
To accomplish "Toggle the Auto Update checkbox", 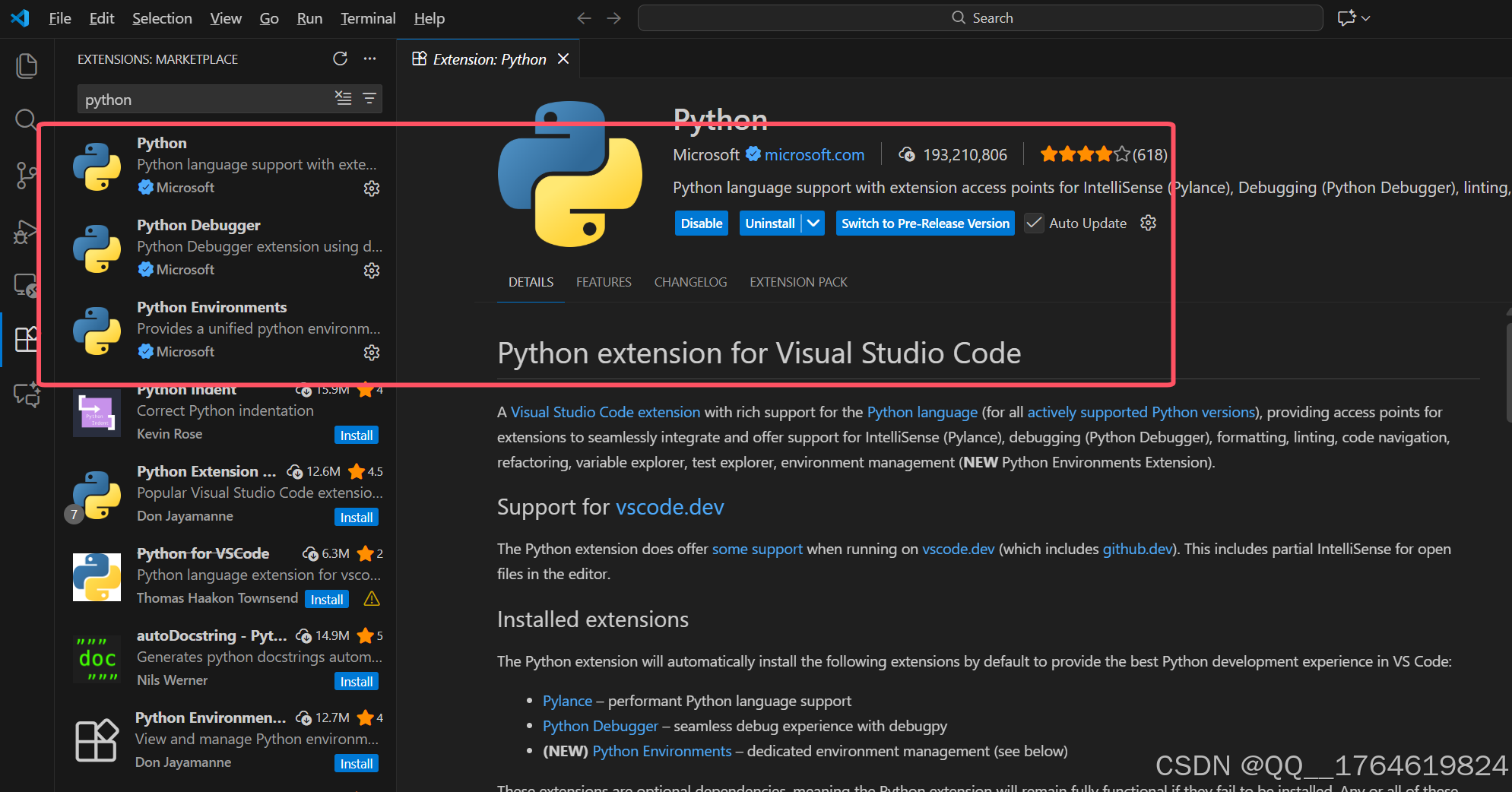I will [1034, 223].
